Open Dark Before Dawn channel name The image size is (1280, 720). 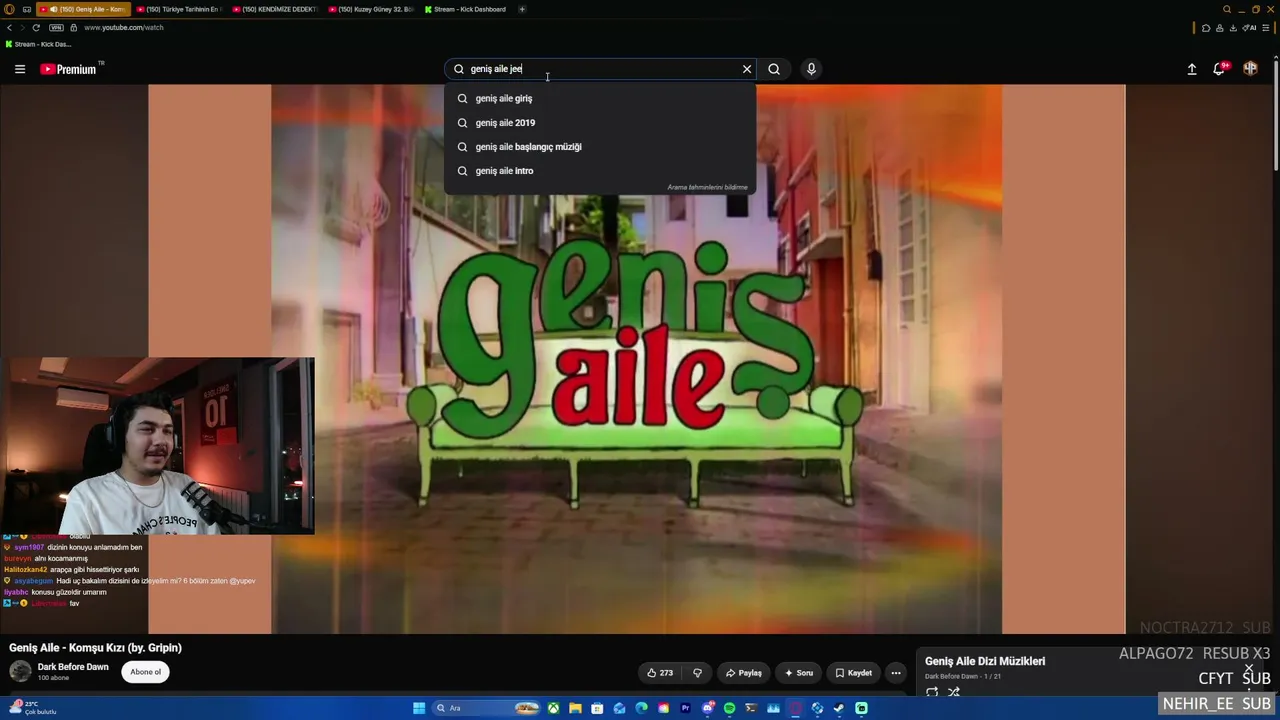73,667
